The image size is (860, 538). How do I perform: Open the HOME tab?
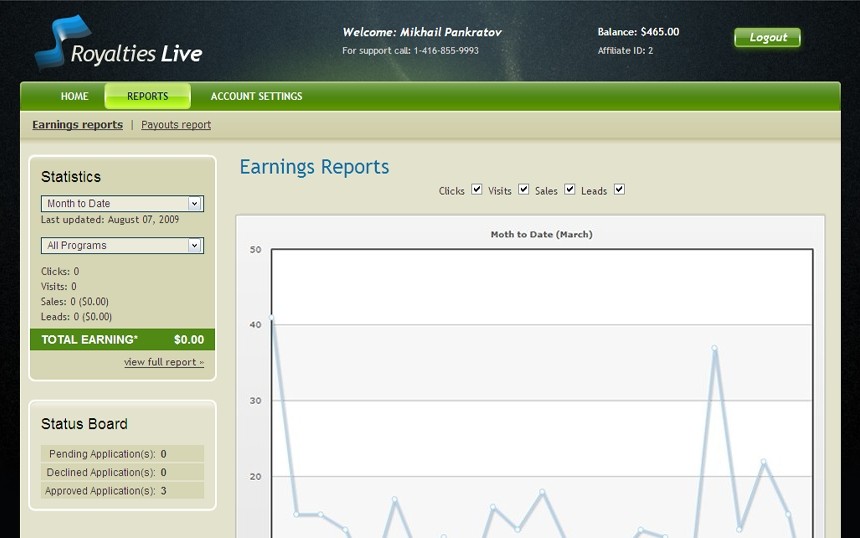pos(74,97)
